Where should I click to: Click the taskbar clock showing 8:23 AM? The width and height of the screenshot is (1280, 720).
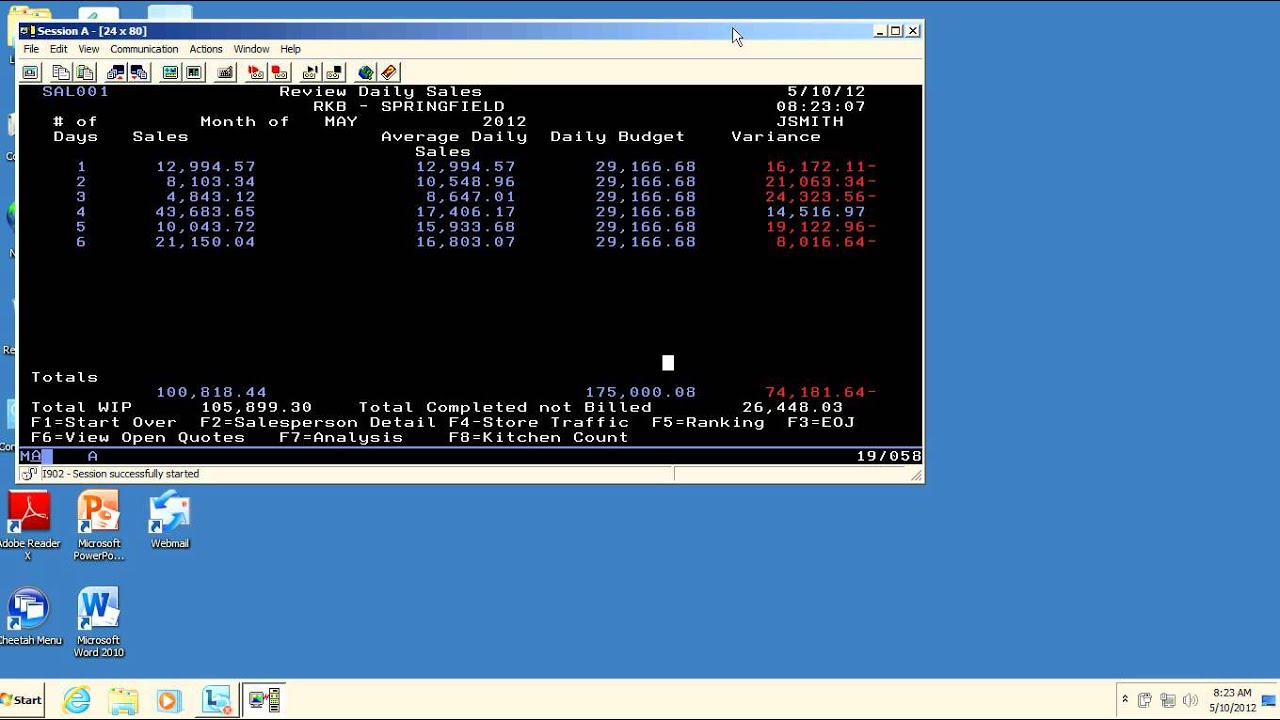click(1232, 700)
